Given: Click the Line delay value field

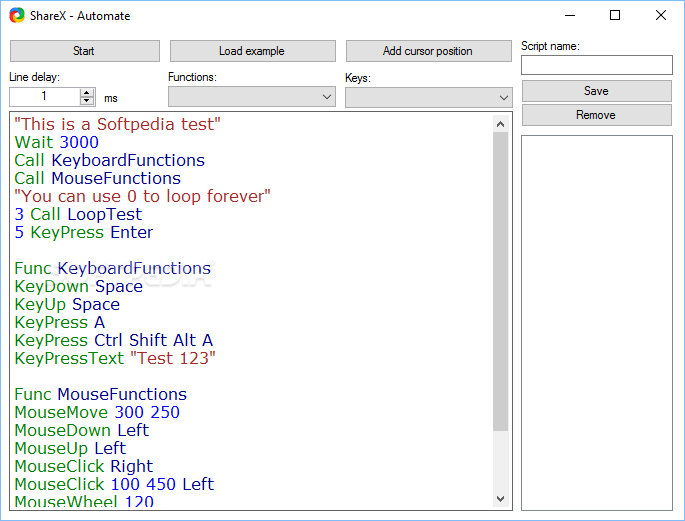Looking at the screenshot, I should 45,97.
